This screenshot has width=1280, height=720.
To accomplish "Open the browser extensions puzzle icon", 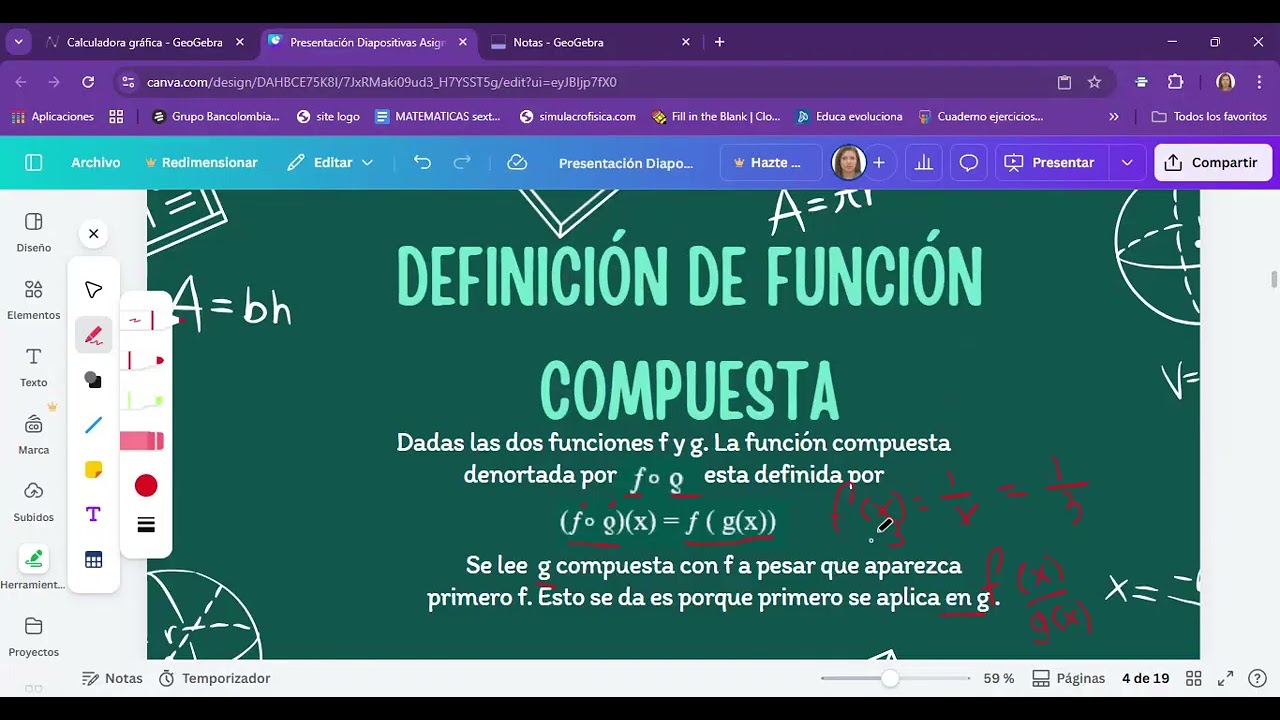I will [1175, 82].
